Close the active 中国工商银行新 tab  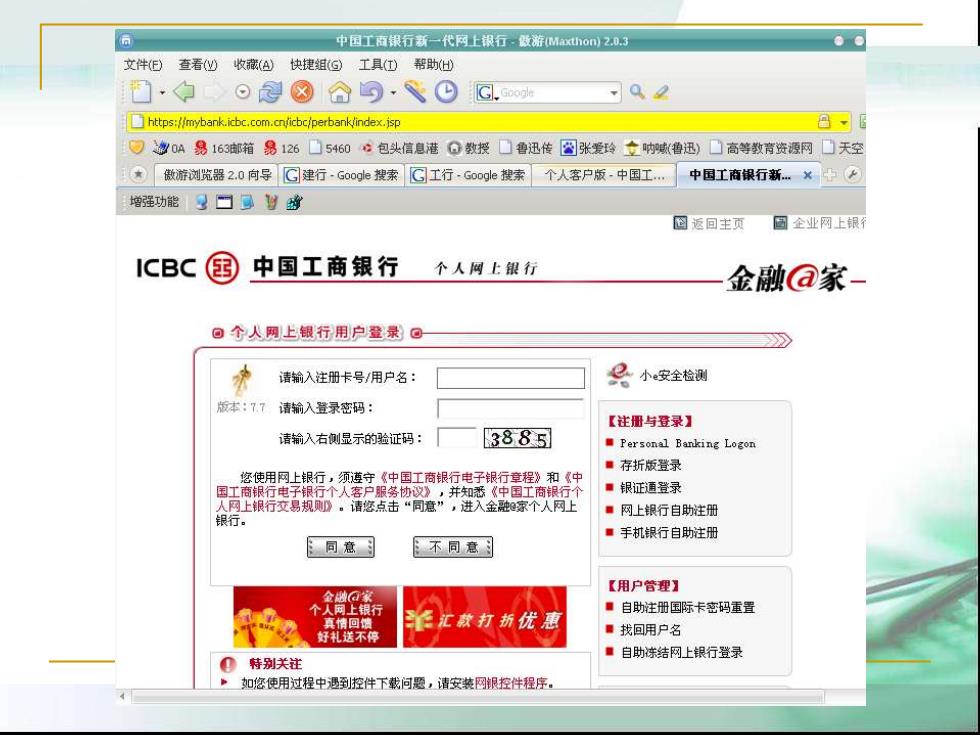click(808, 176)
